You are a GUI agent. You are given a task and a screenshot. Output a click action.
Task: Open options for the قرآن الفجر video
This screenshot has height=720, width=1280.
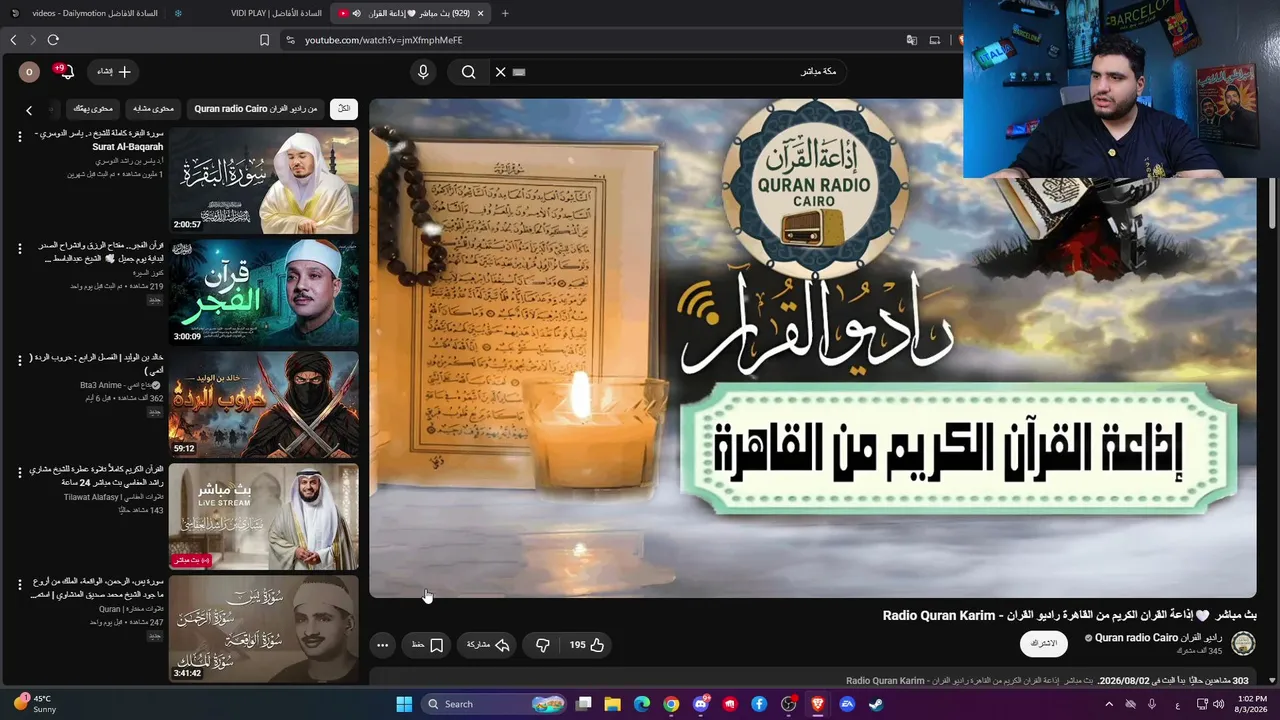(19, 249)
